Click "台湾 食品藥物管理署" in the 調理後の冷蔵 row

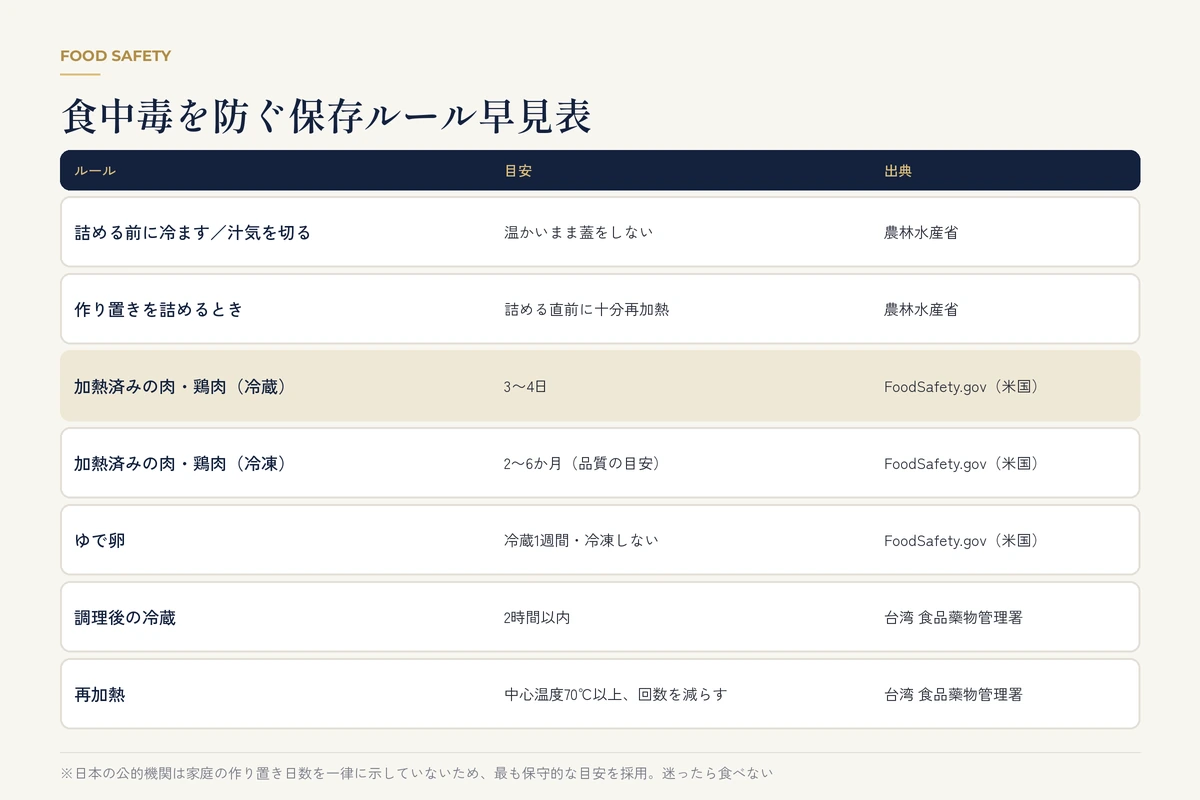(953, 617)
